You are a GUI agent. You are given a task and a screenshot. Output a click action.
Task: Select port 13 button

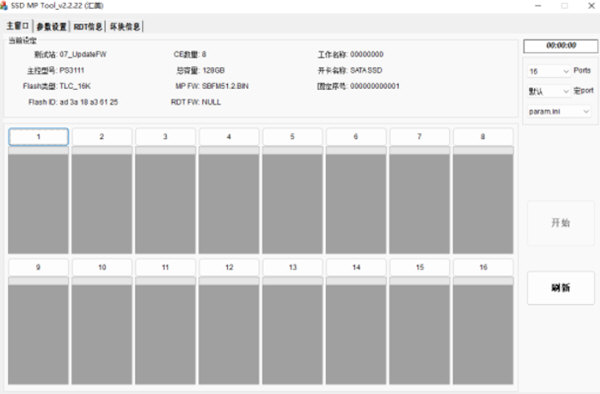coord(292,267)
